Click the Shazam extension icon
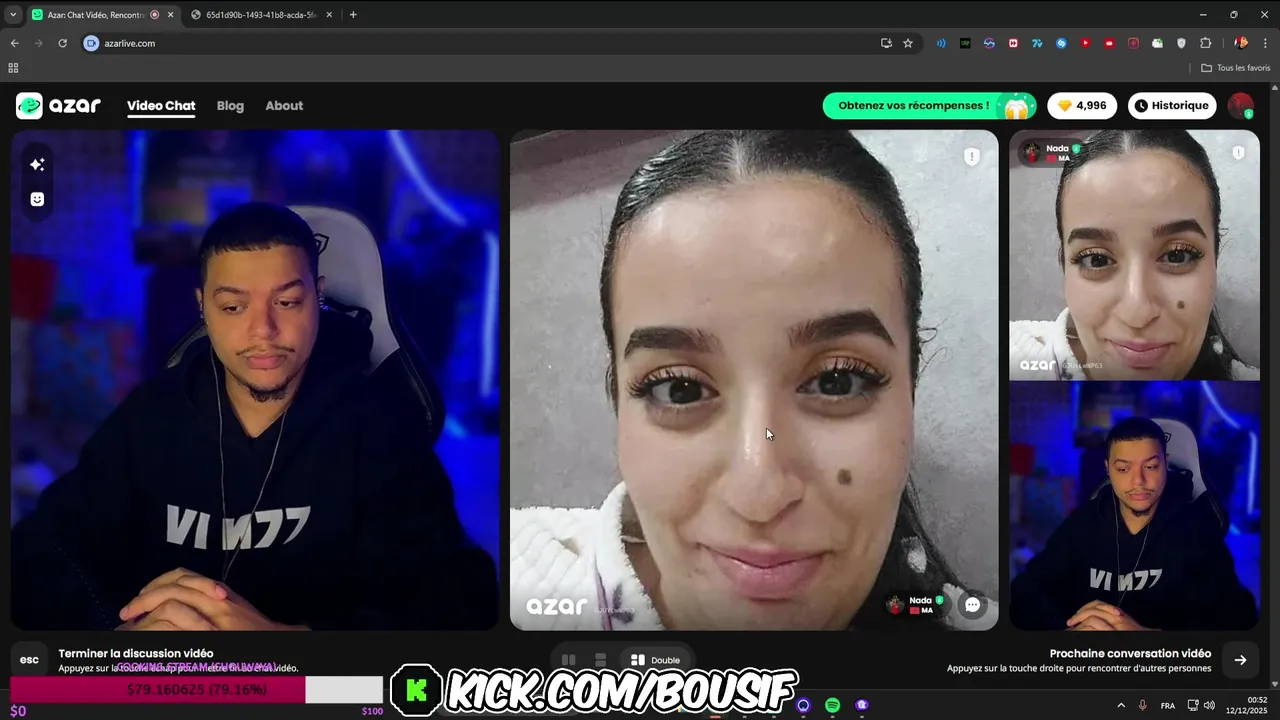This screenshot has width=1280, height=720. 1061,43
